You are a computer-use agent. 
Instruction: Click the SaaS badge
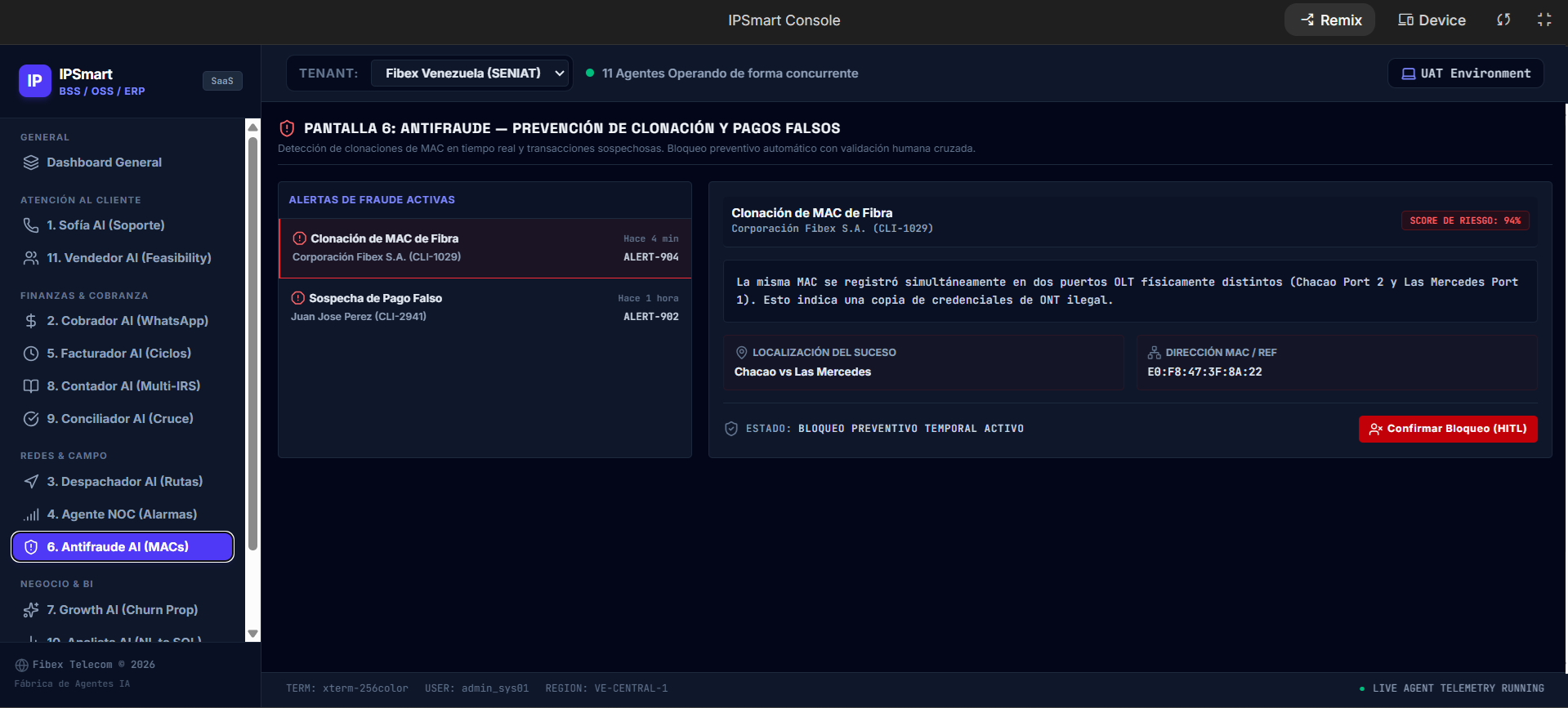(222, 81)
